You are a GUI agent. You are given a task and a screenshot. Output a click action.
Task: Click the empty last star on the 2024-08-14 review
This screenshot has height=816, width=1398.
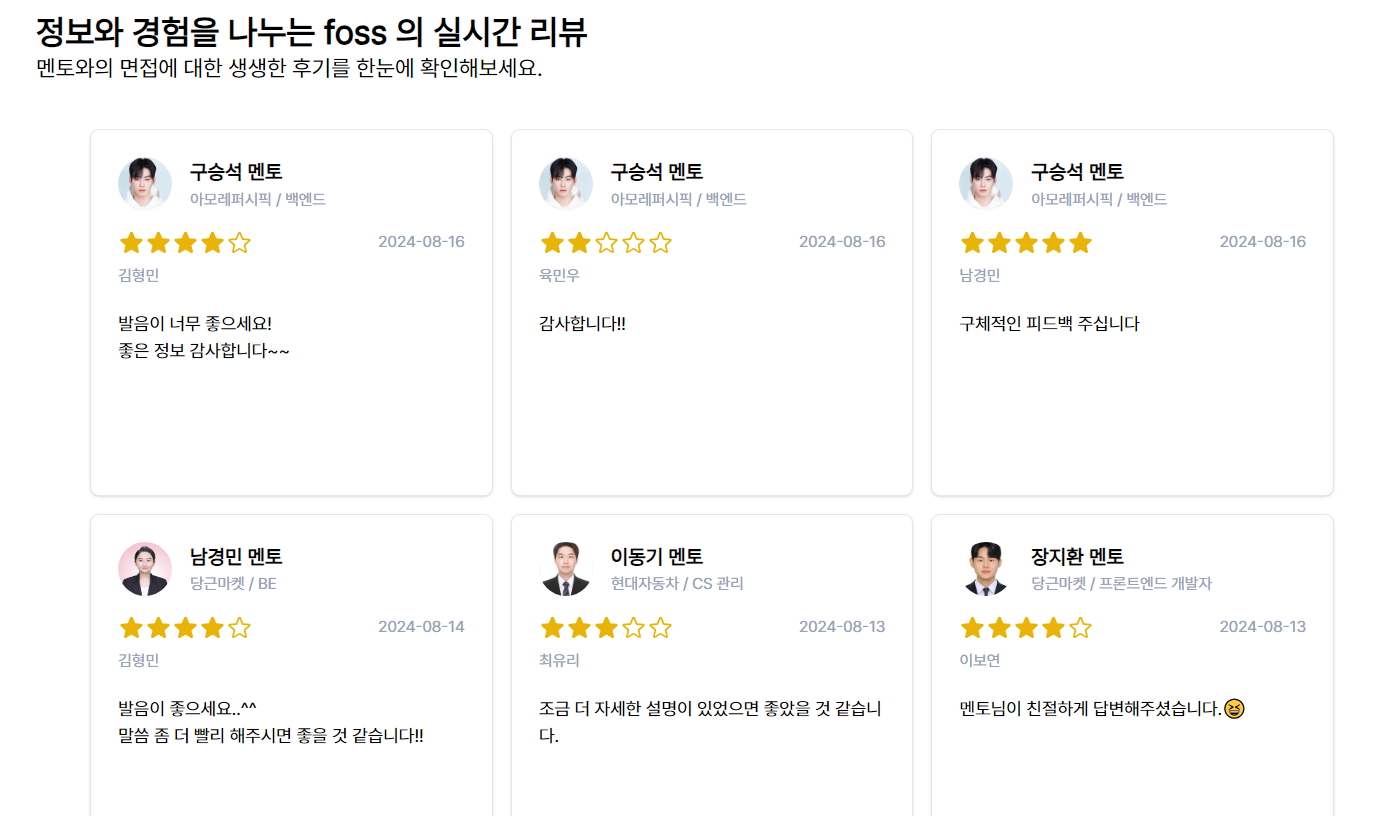pyautogui.click(x=239, y=628)
